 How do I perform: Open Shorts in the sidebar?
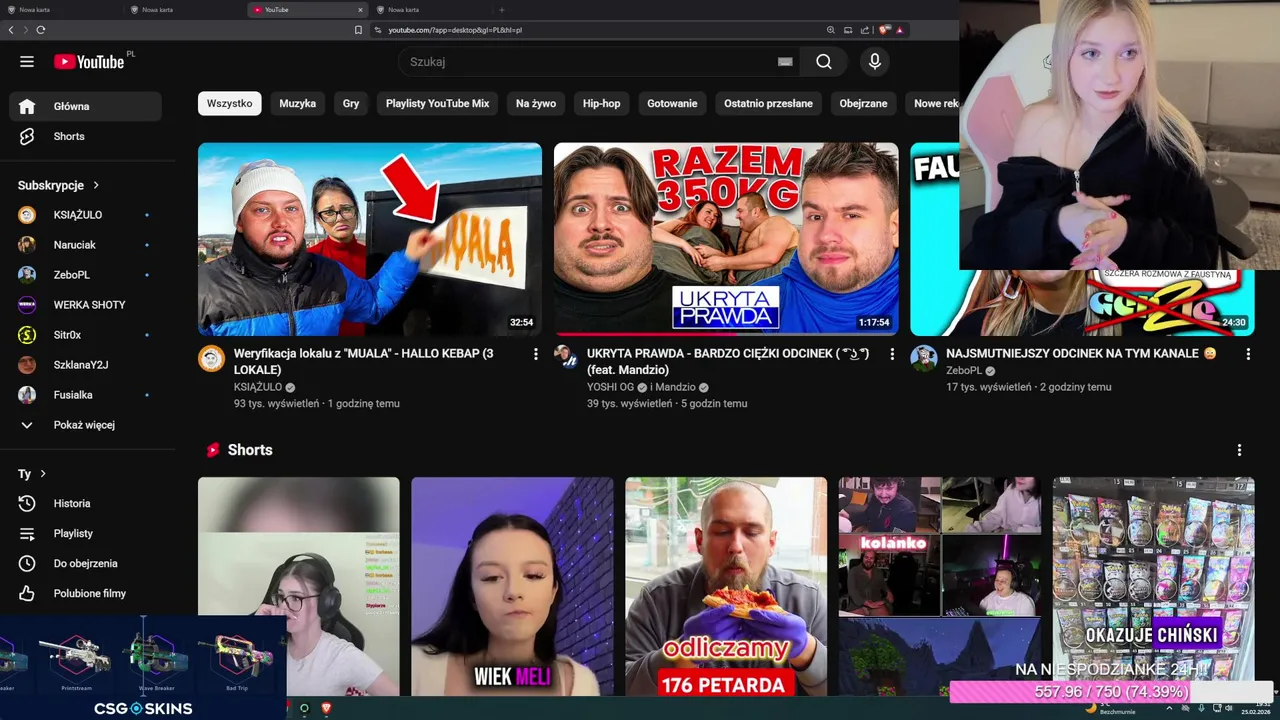(x=85, y=136)
